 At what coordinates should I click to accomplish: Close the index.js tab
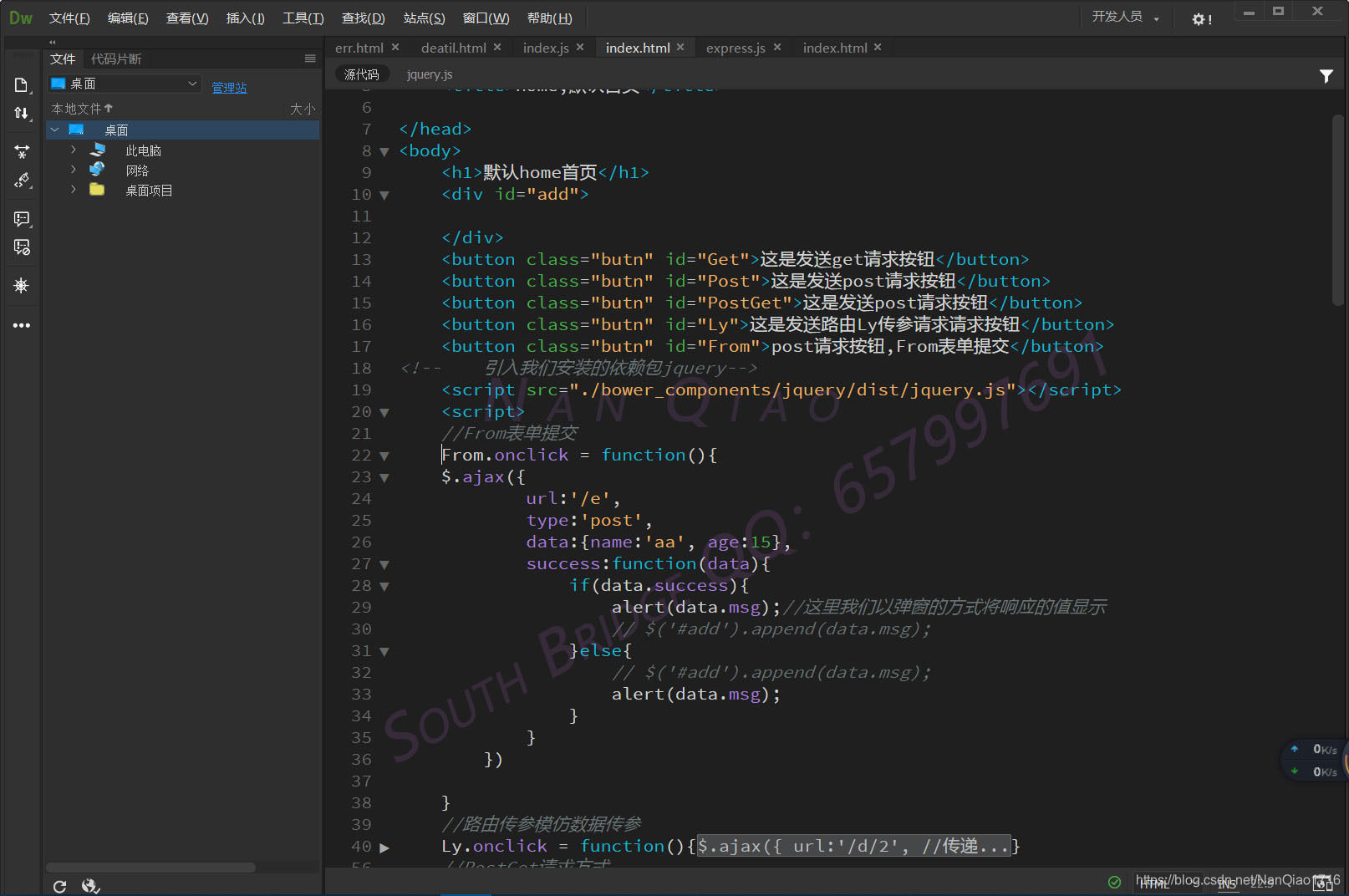pyautogui.click(x=580, y=47)
